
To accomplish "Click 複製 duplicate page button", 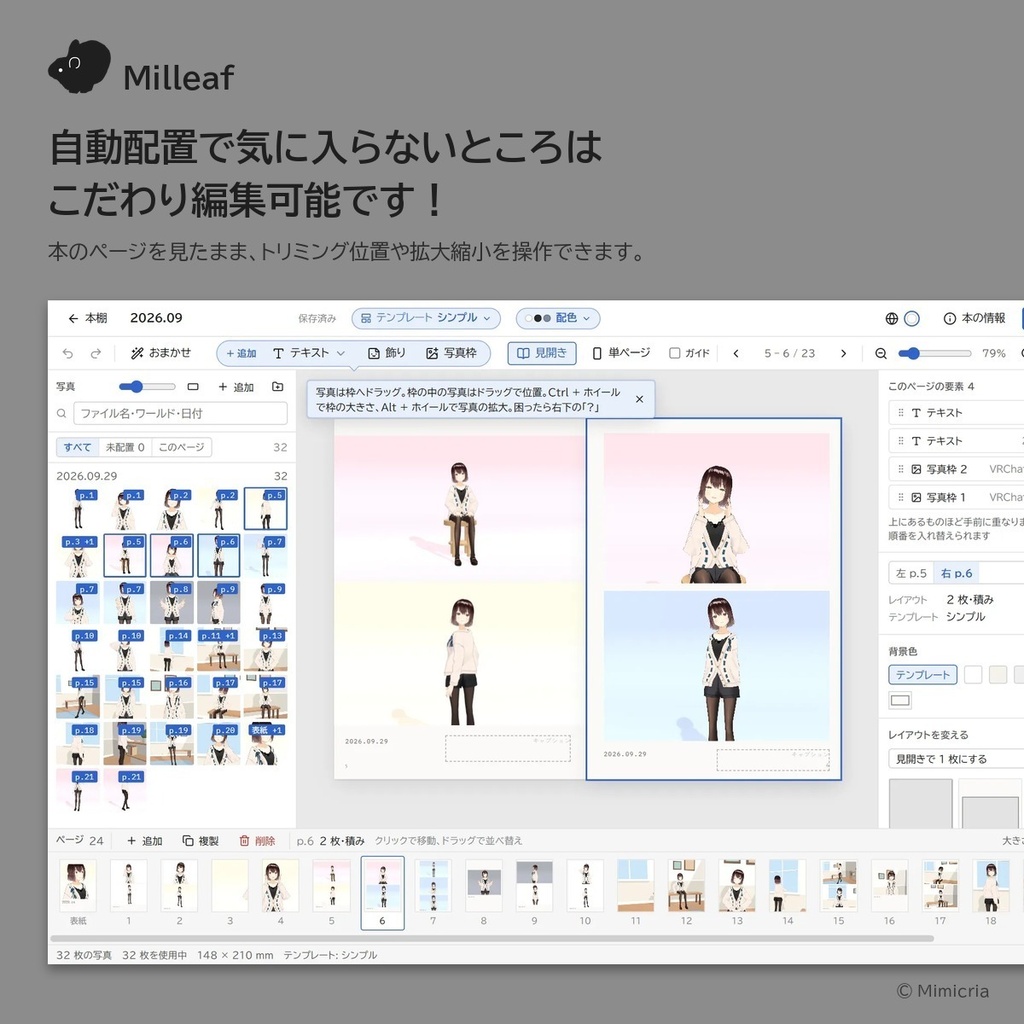I will (200, 840).
